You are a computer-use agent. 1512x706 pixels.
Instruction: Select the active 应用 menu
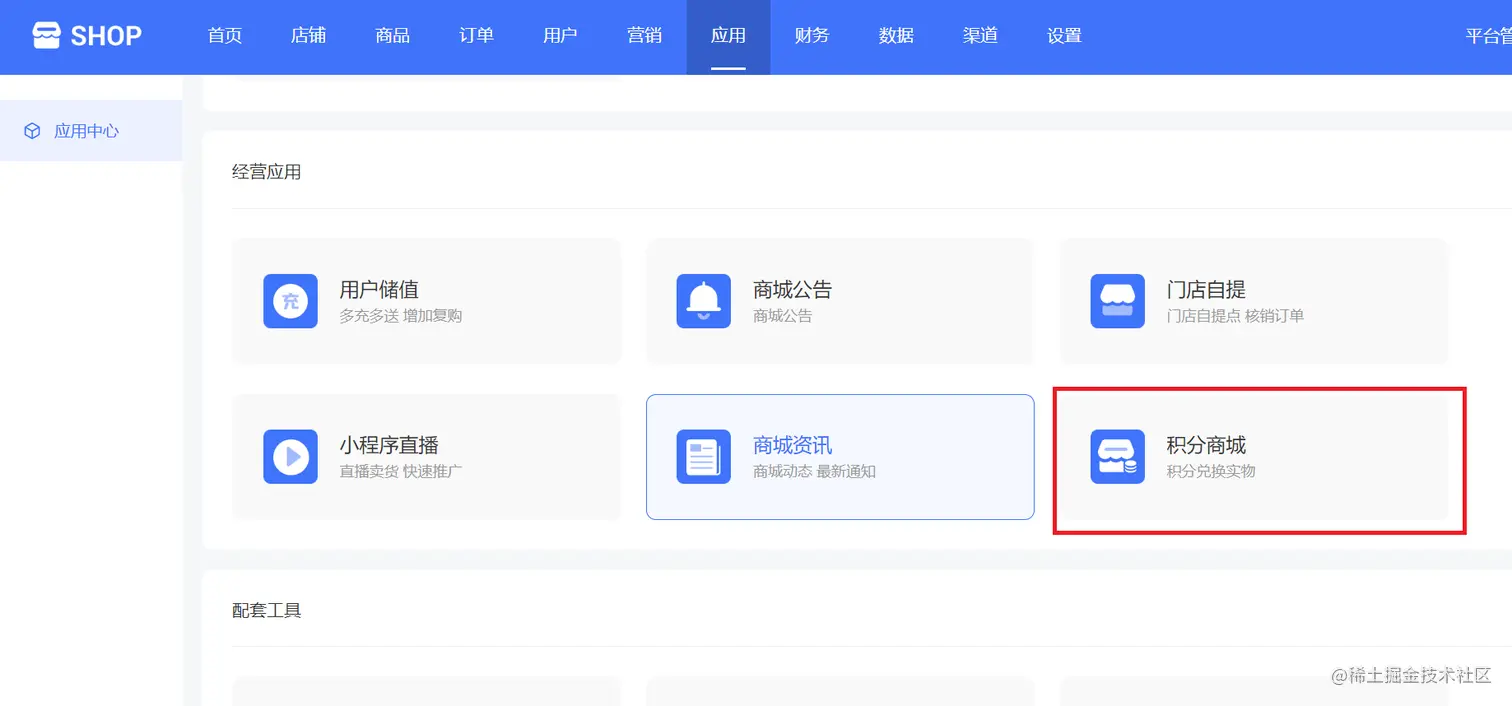728,36
